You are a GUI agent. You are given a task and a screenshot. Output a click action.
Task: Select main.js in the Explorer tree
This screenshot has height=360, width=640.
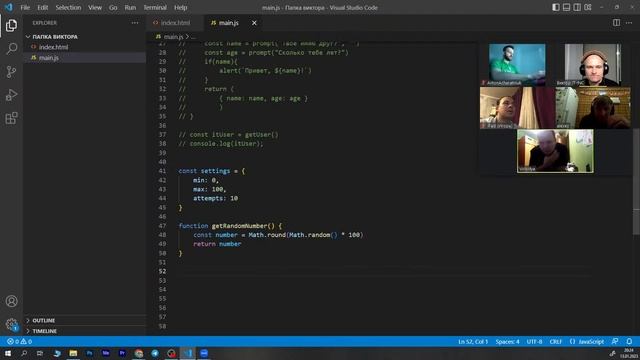84,58
